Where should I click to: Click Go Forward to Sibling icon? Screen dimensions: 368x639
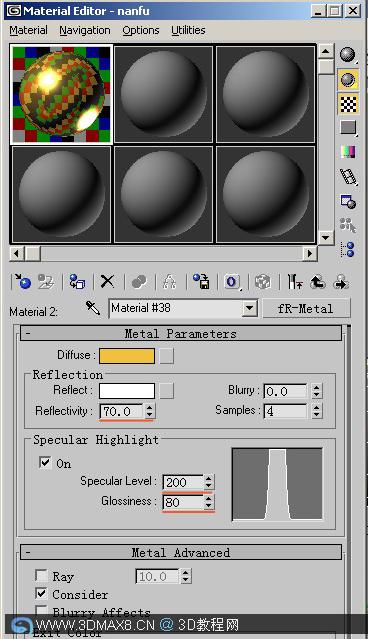(341, 282)
